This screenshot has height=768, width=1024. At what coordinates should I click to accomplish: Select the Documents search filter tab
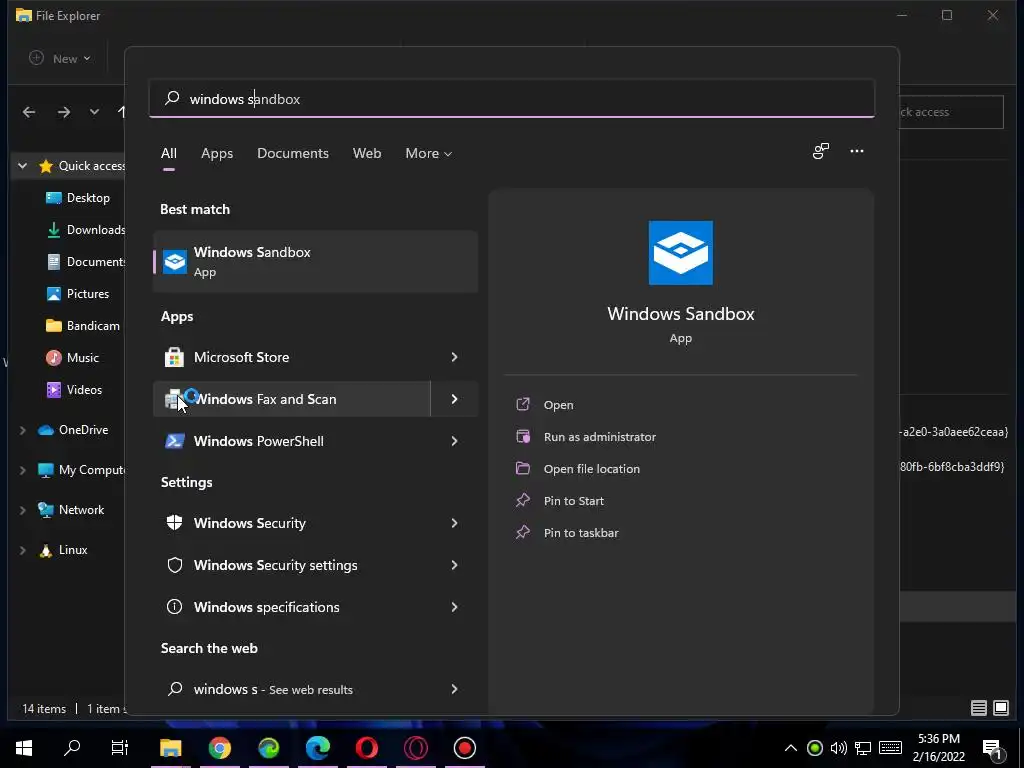[x=293, y=153]
